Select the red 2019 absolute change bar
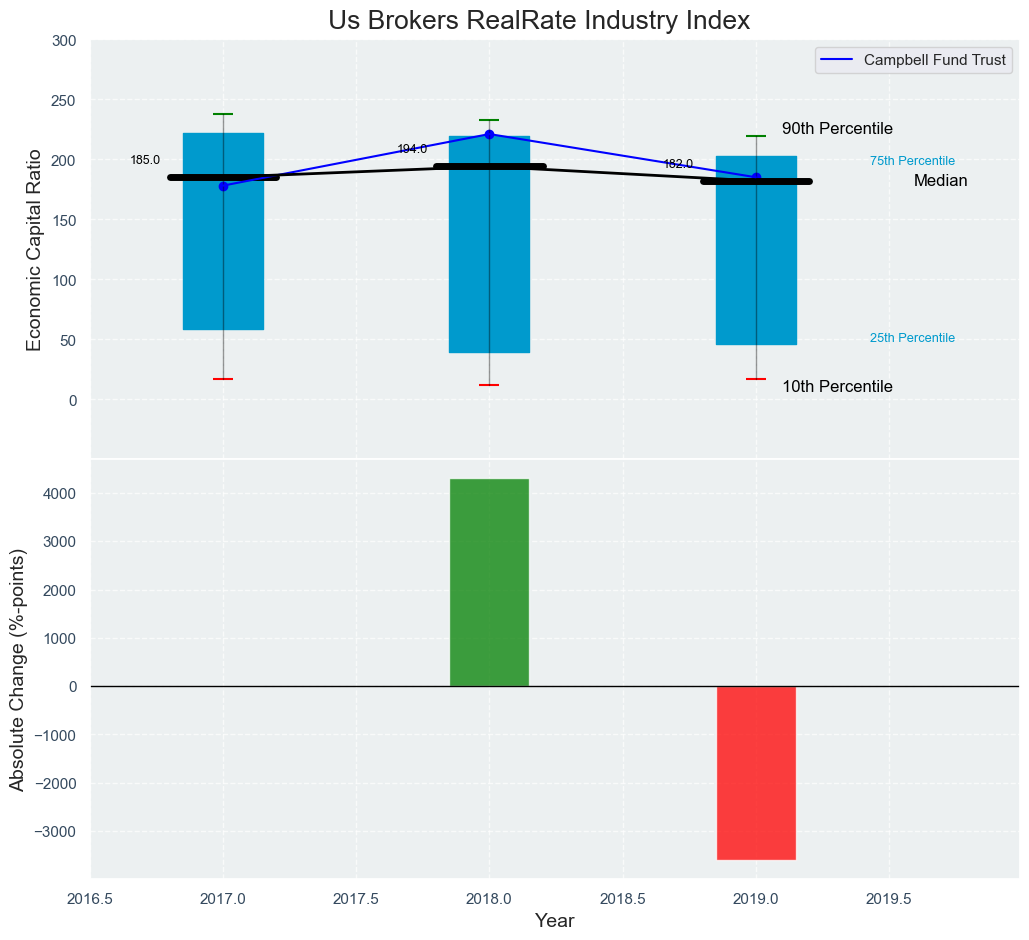1029x940 pixels. click(x=756, y=772)
